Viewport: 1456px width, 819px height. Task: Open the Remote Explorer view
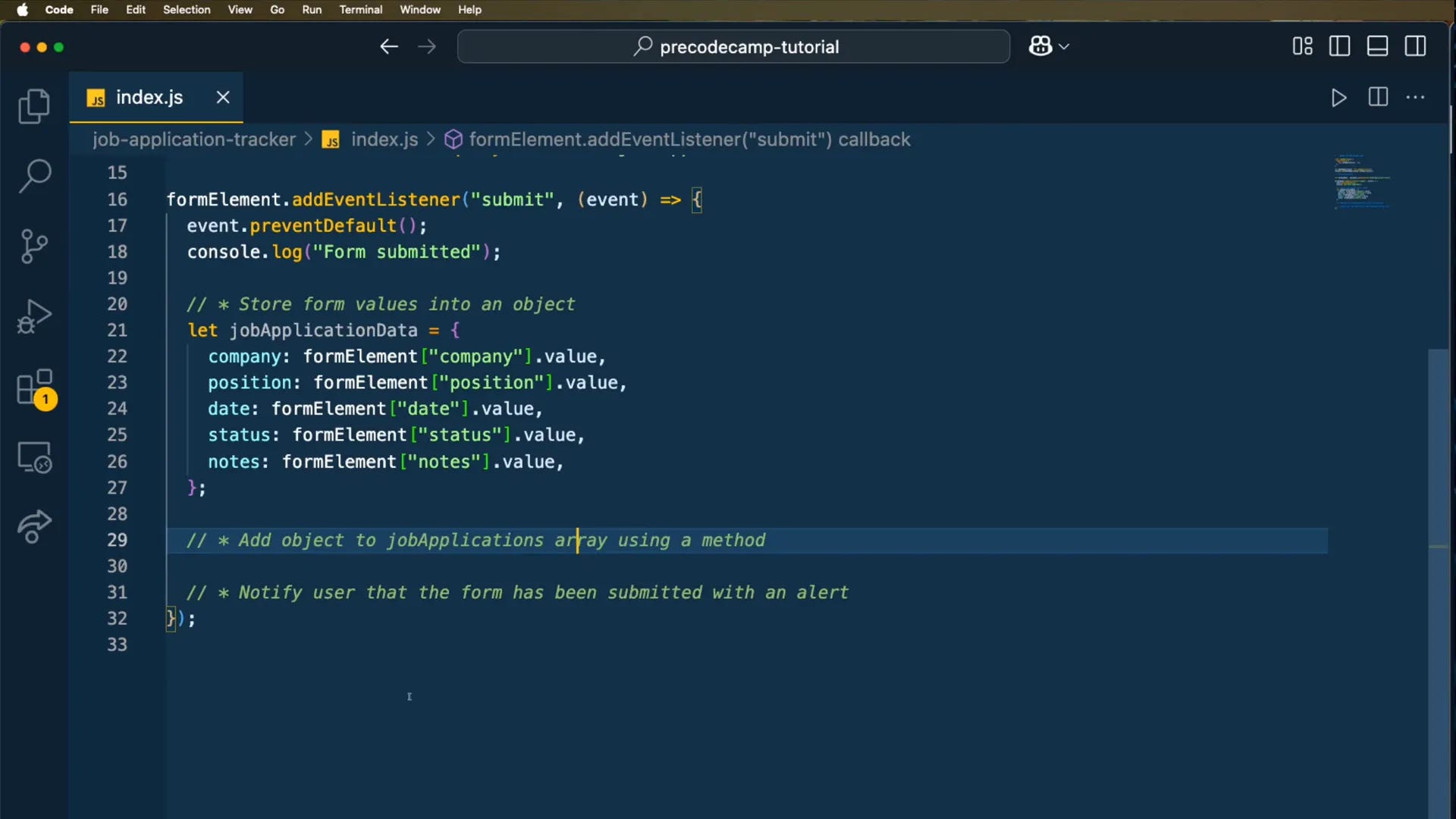point(34,457)
